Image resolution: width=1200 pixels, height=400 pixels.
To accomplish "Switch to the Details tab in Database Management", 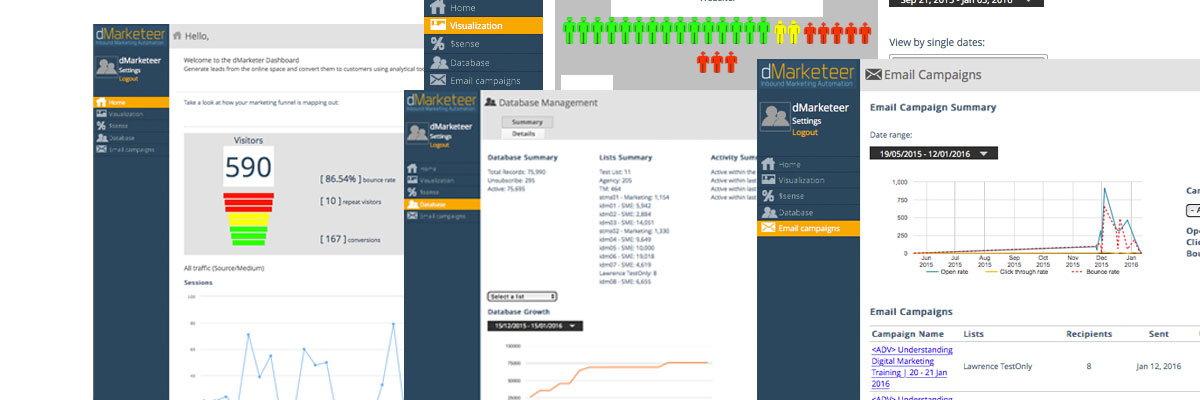I will click(523, 133).
